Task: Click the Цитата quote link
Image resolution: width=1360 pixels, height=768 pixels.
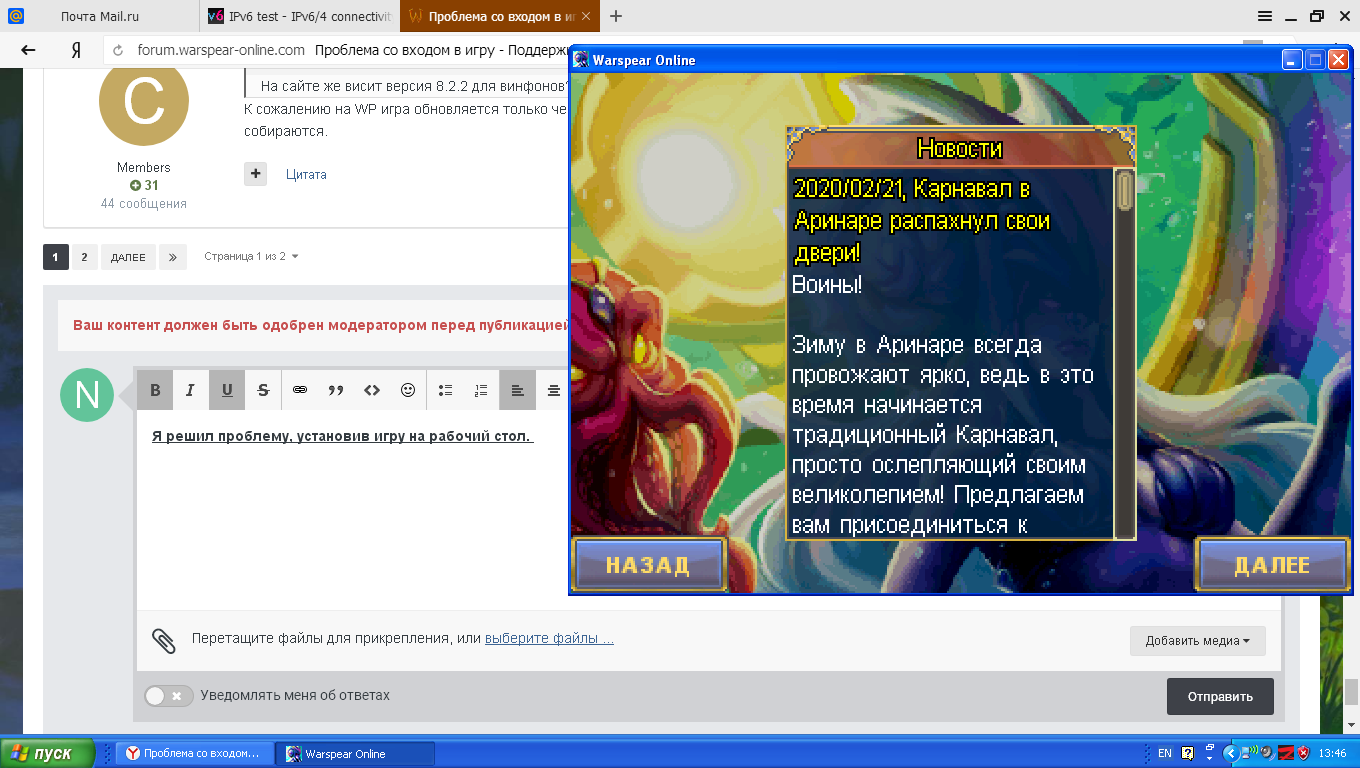Action: coord(306,174)
